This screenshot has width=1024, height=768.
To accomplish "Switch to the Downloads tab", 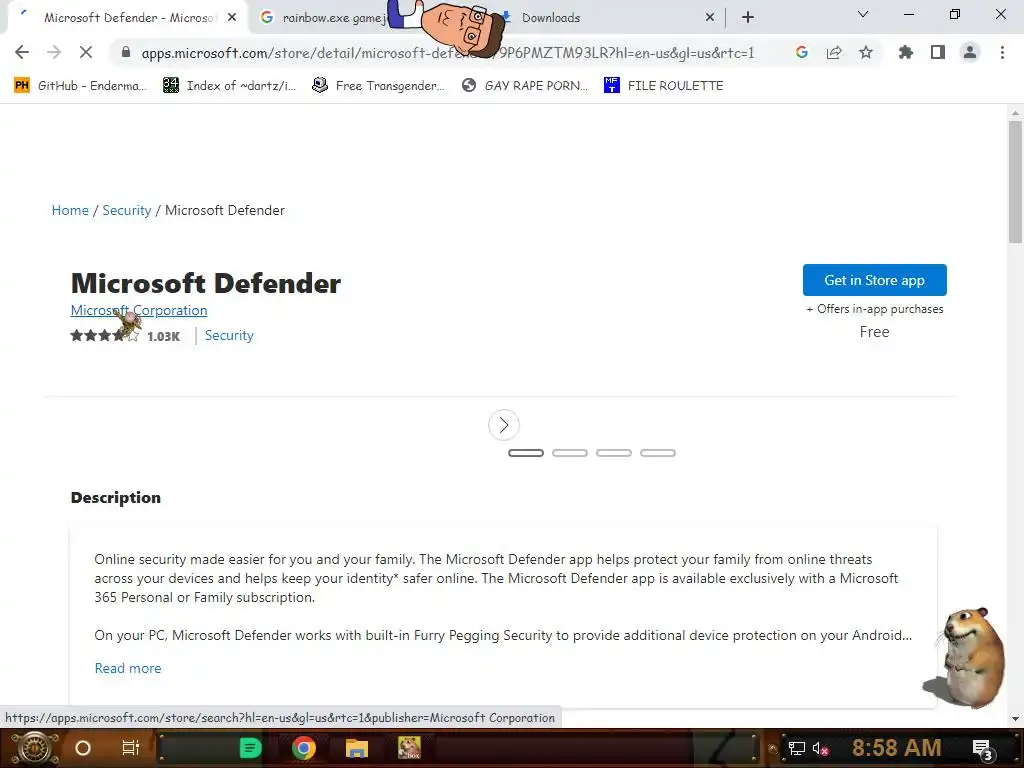I will (551, 18).
